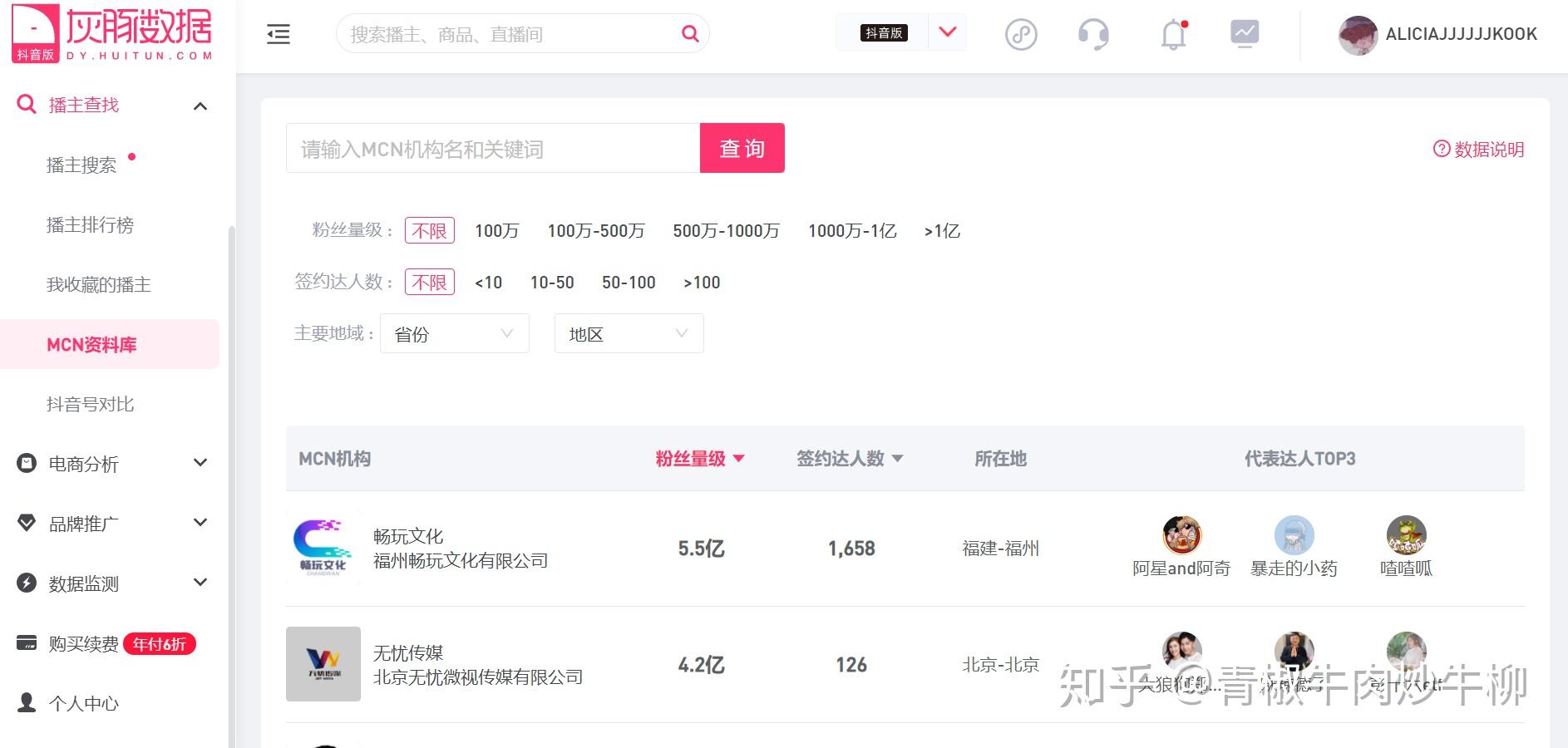Click the 抖音版 label badge
1568x748 pixels.
(884, 33)
